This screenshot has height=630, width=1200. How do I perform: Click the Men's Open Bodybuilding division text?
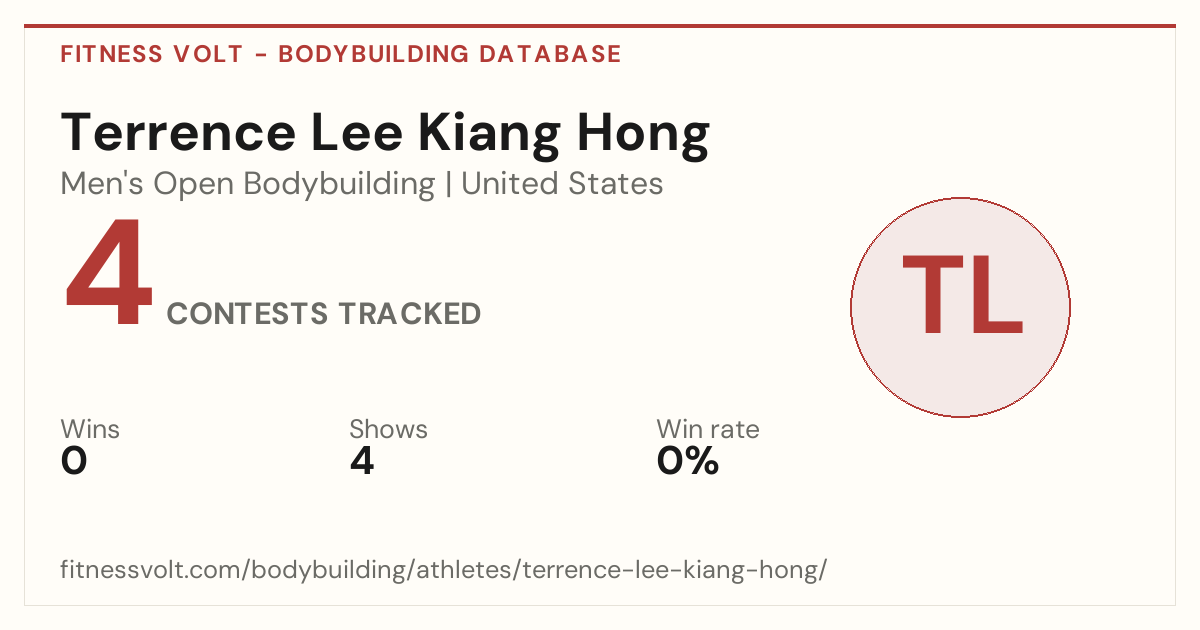point(248,184)
